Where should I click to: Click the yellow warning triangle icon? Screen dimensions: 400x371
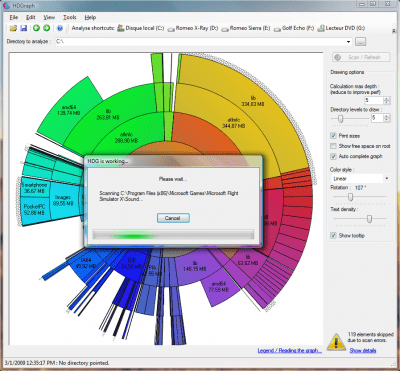336,341
